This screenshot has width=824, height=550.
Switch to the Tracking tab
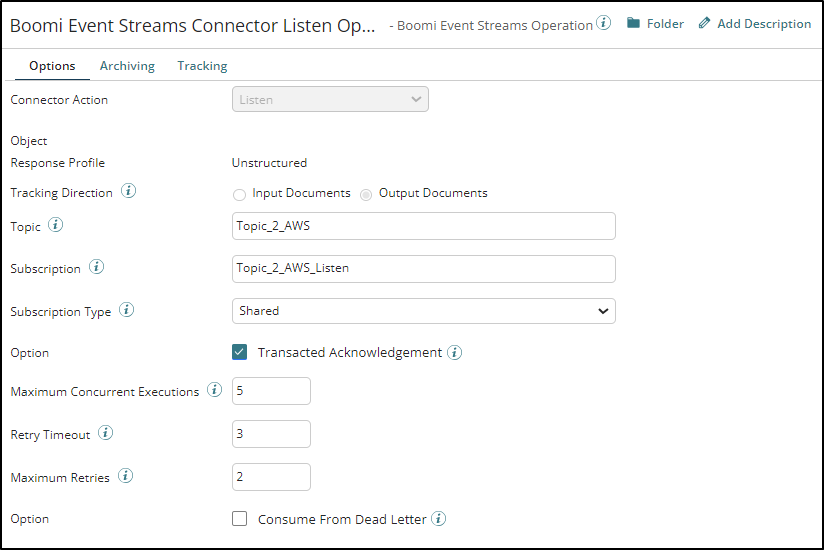(x=202, y=66)
